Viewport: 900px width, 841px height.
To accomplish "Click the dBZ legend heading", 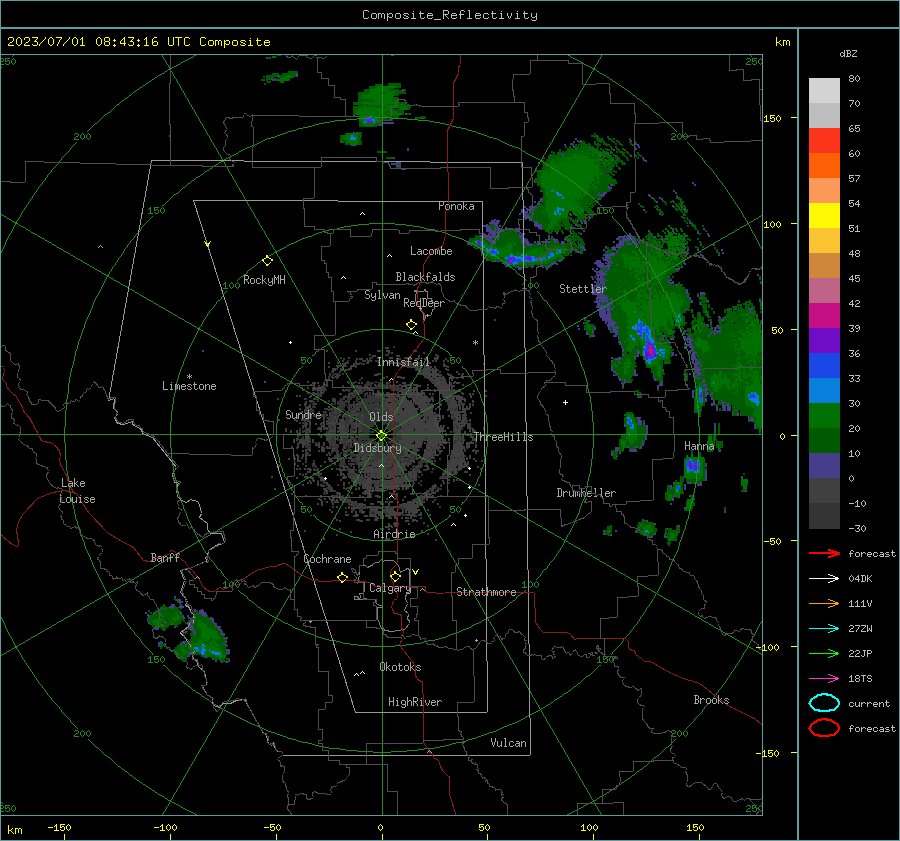I will [x=848, y=54].
